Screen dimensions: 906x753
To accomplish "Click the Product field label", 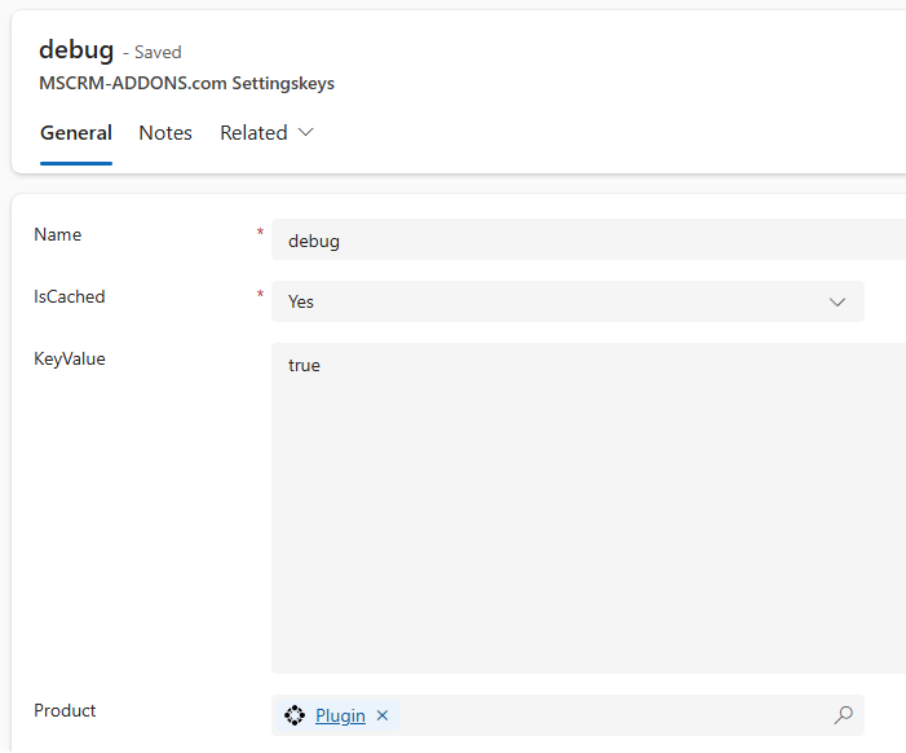I will coord(65,710).
